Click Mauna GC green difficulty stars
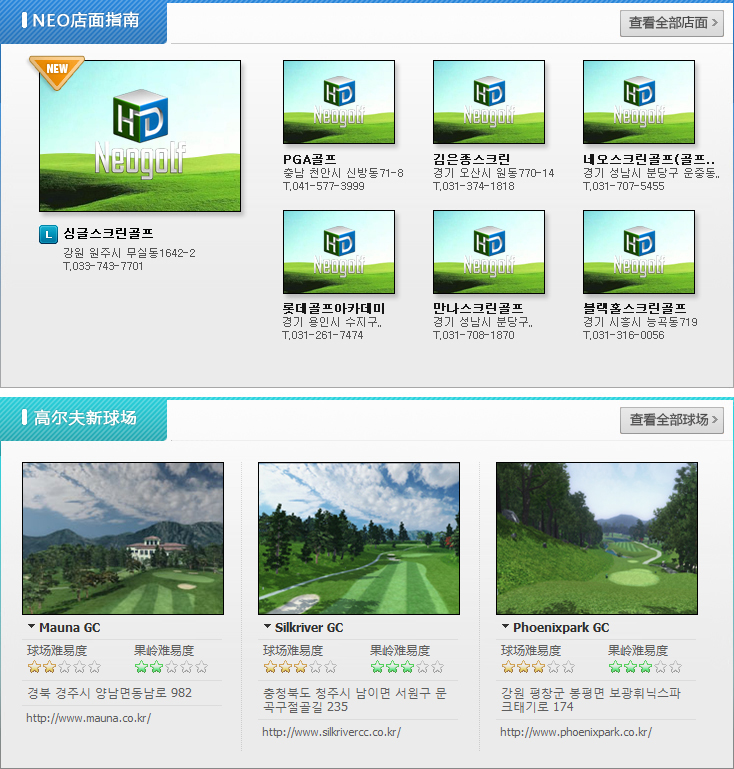Viewport: 734px width, 769px height. tap(171, 667)
